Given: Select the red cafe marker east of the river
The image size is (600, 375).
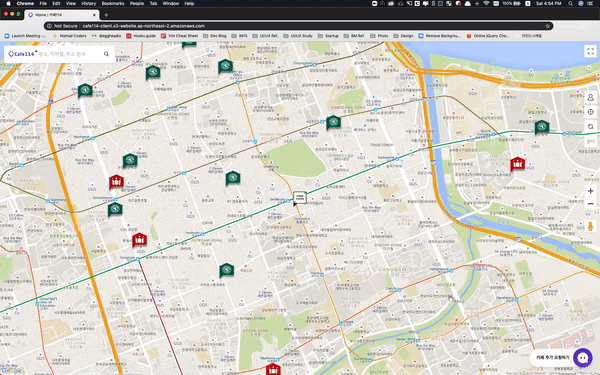Looking at the screenshot, I should pos(517,164).
